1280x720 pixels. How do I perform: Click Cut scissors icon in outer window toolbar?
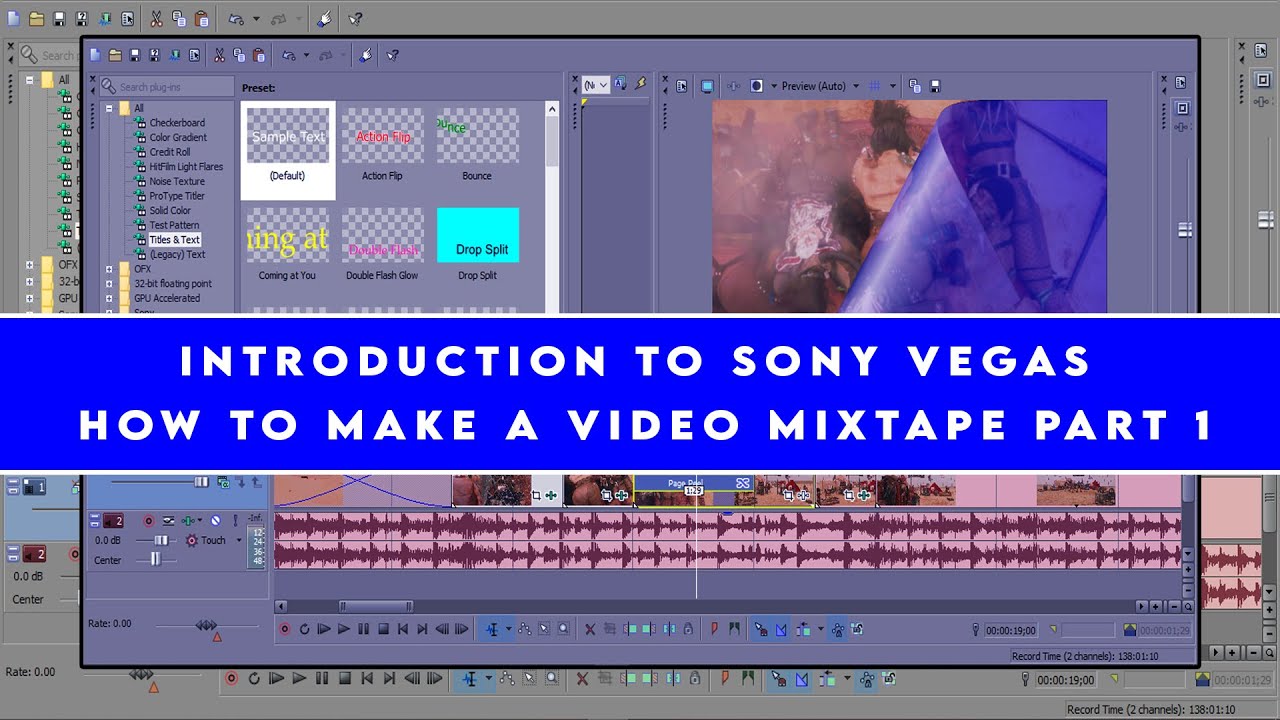[x=157, y=18]
